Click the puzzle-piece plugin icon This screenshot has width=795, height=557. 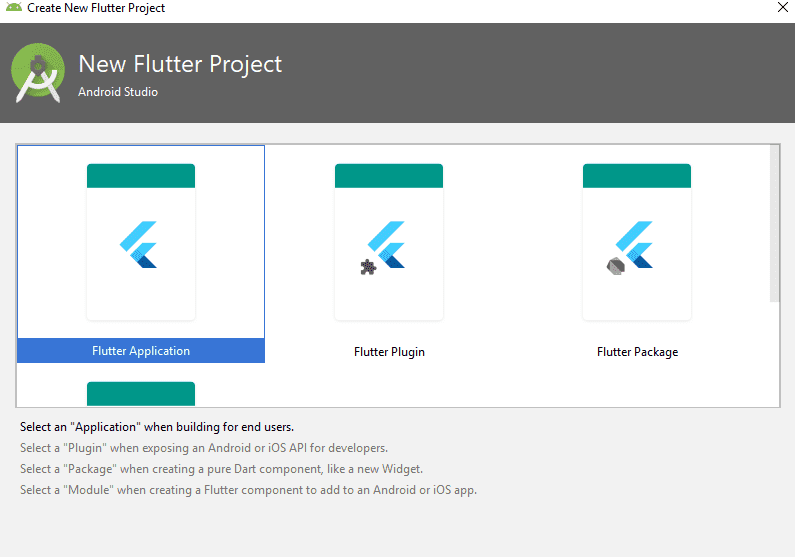pos(368,267)
